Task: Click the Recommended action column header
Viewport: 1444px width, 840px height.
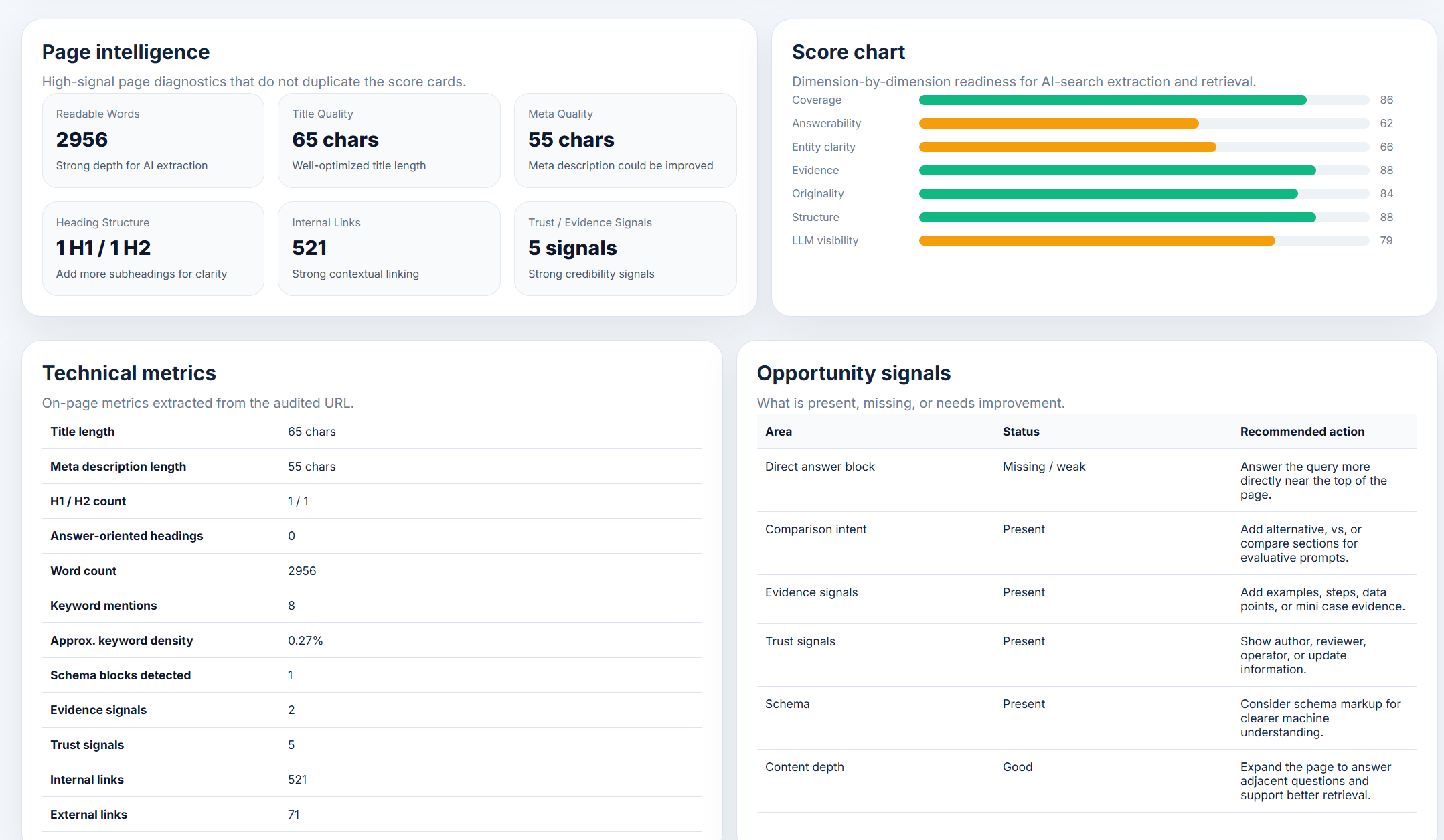Action: [x=1302, y=432]
